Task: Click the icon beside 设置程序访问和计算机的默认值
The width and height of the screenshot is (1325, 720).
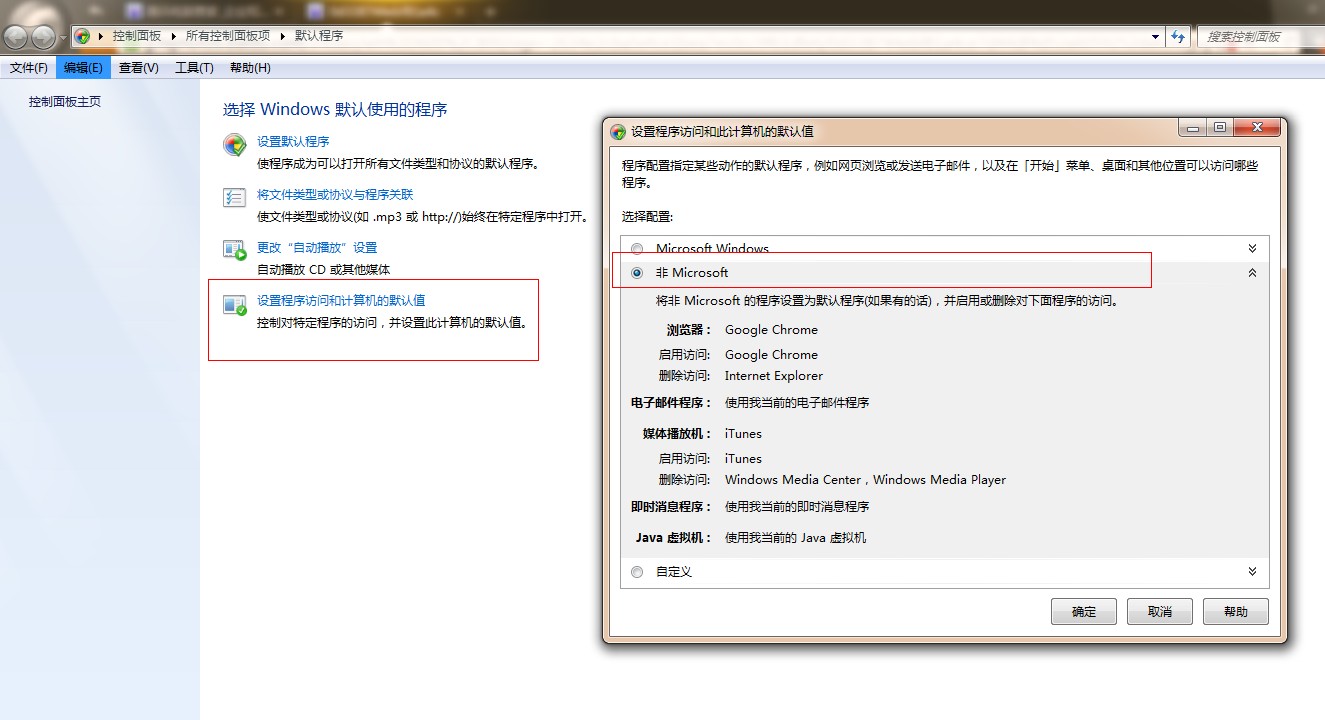Action: click(x=234, y=305)
